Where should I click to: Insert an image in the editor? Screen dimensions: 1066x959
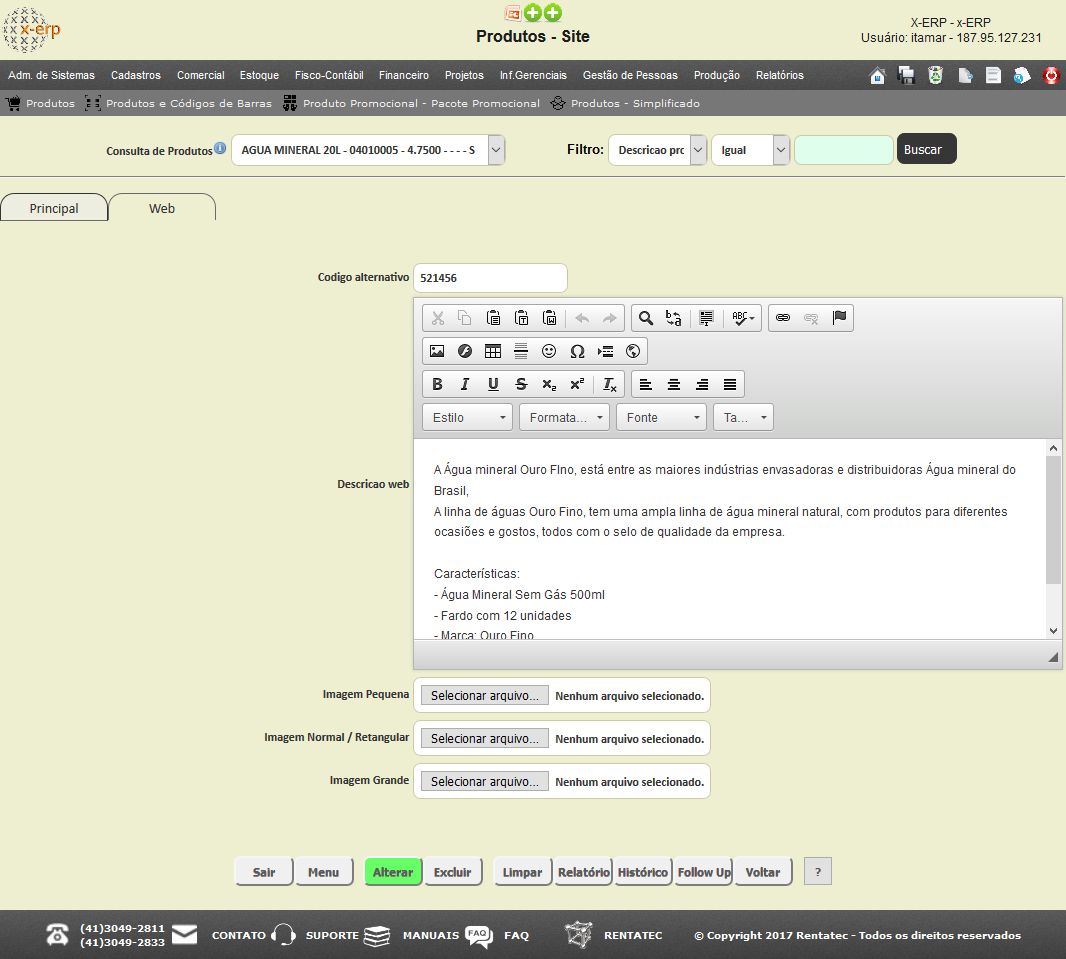click(x=437, y=351)
